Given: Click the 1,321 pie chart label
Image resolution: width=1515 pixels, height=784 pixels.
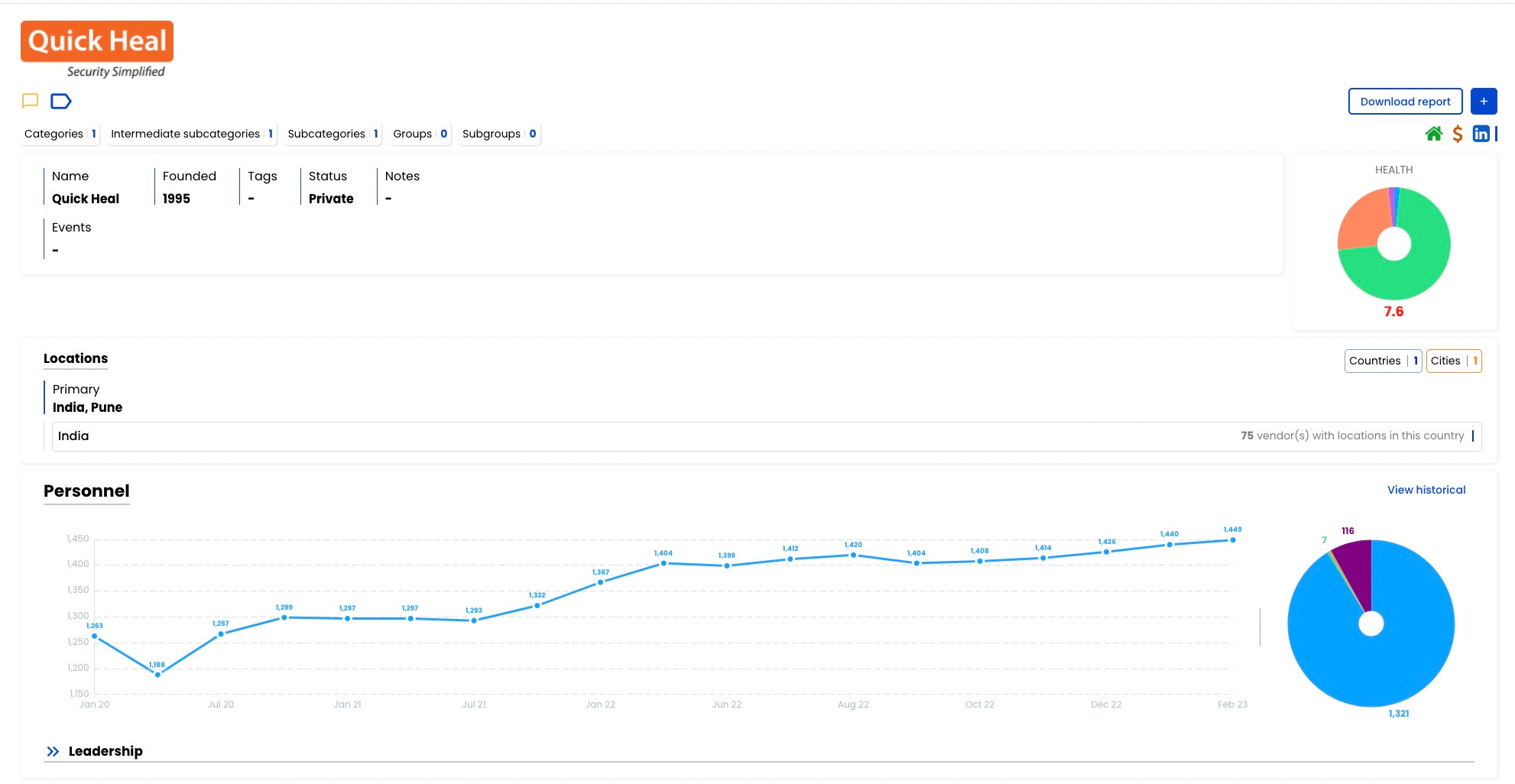Looking at the screenshot, I should [x=1399, y=714].
